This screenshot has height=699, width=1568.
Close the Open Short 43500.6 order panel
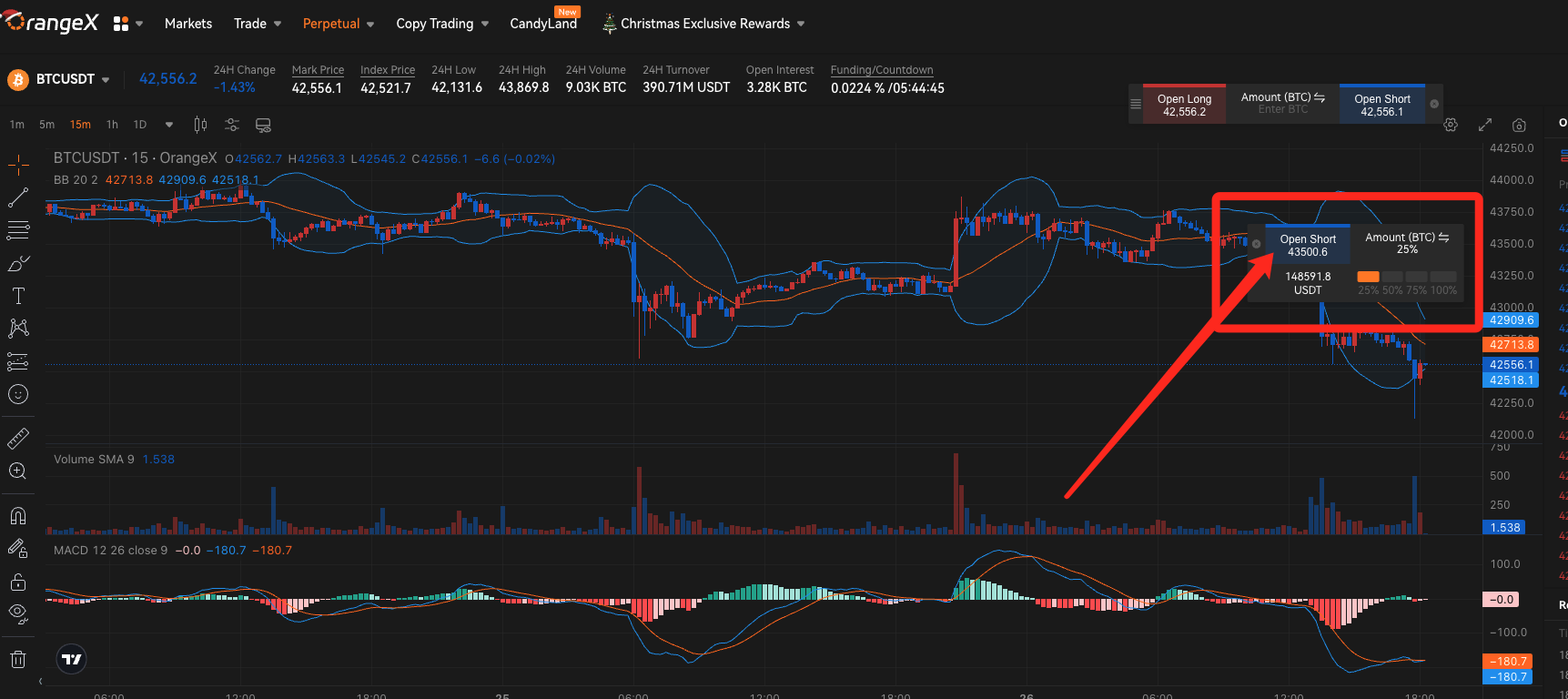(x=1257, y=244)
